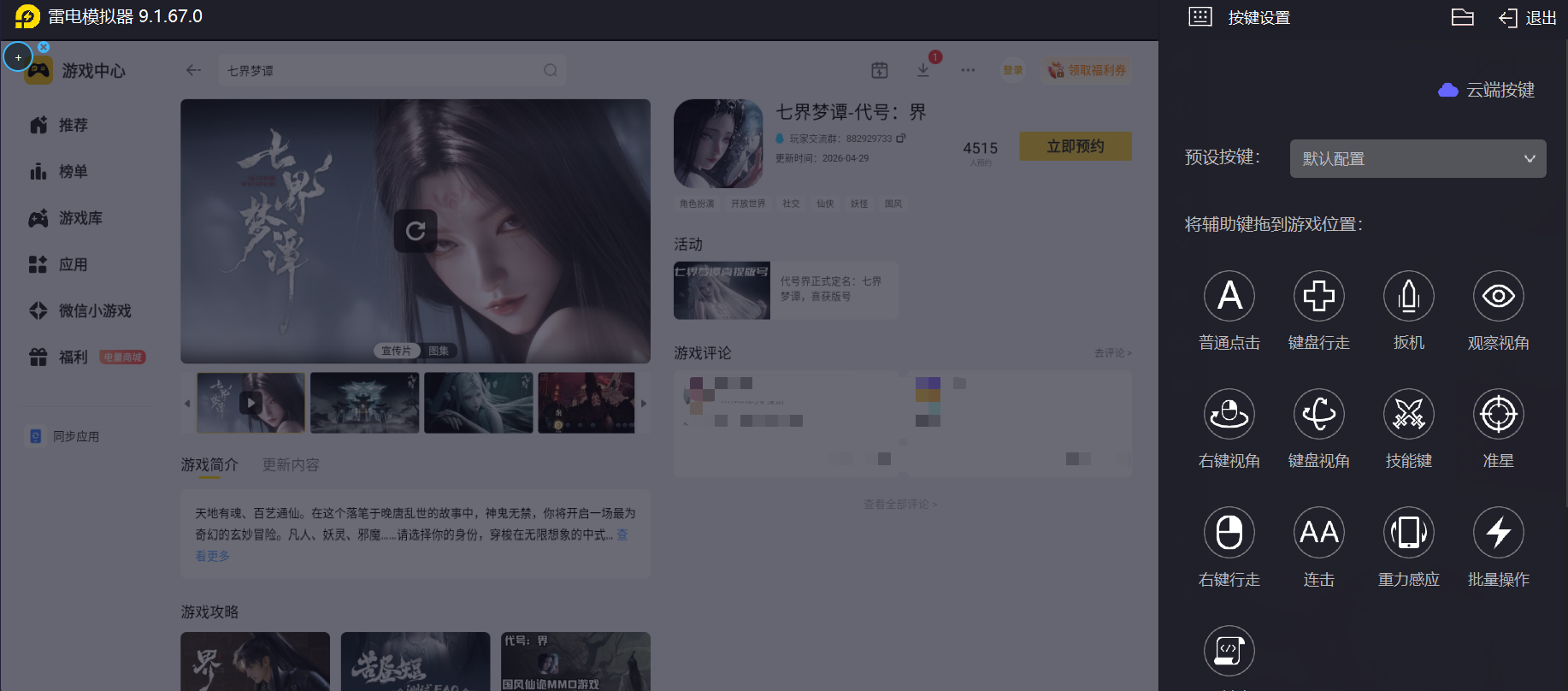
Task: Select the 观察视角 eye view icon
Action: [x=1498, y=296]
